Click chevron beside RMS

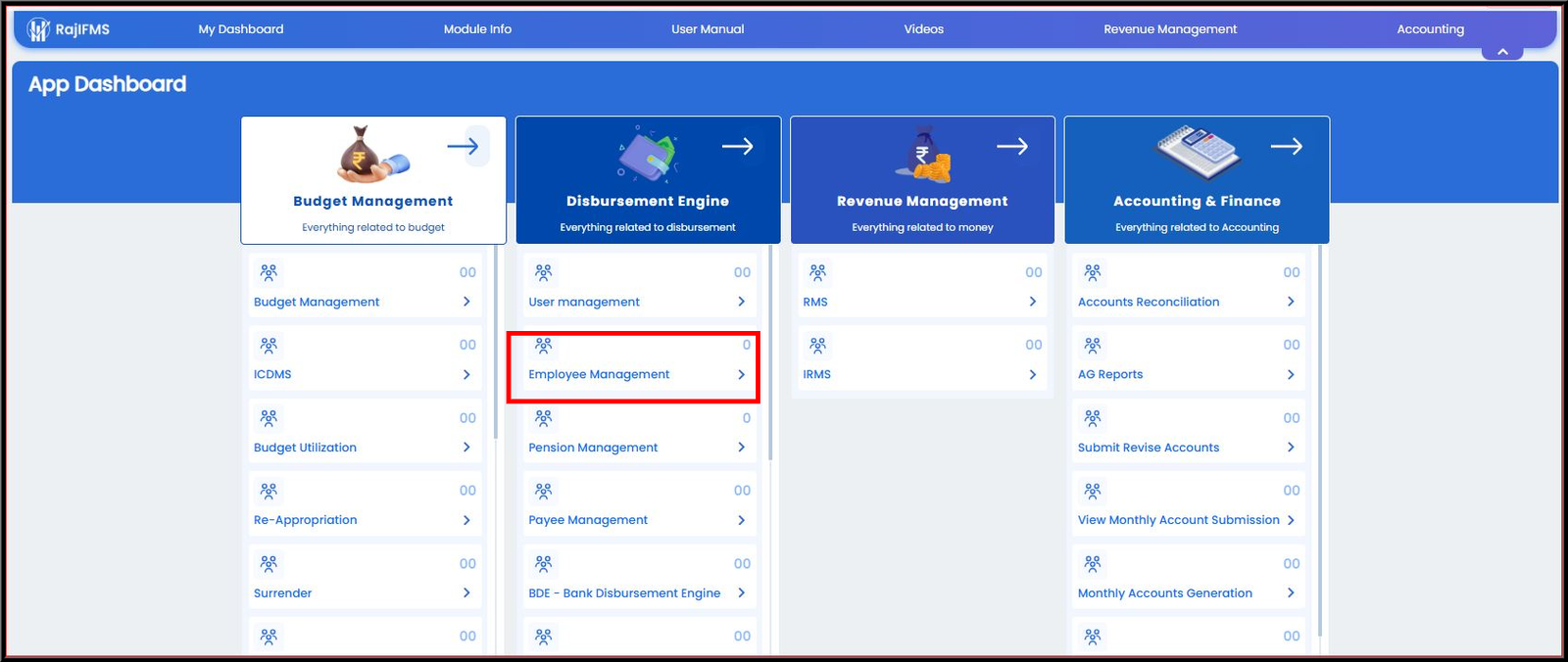click(1033, 302)
